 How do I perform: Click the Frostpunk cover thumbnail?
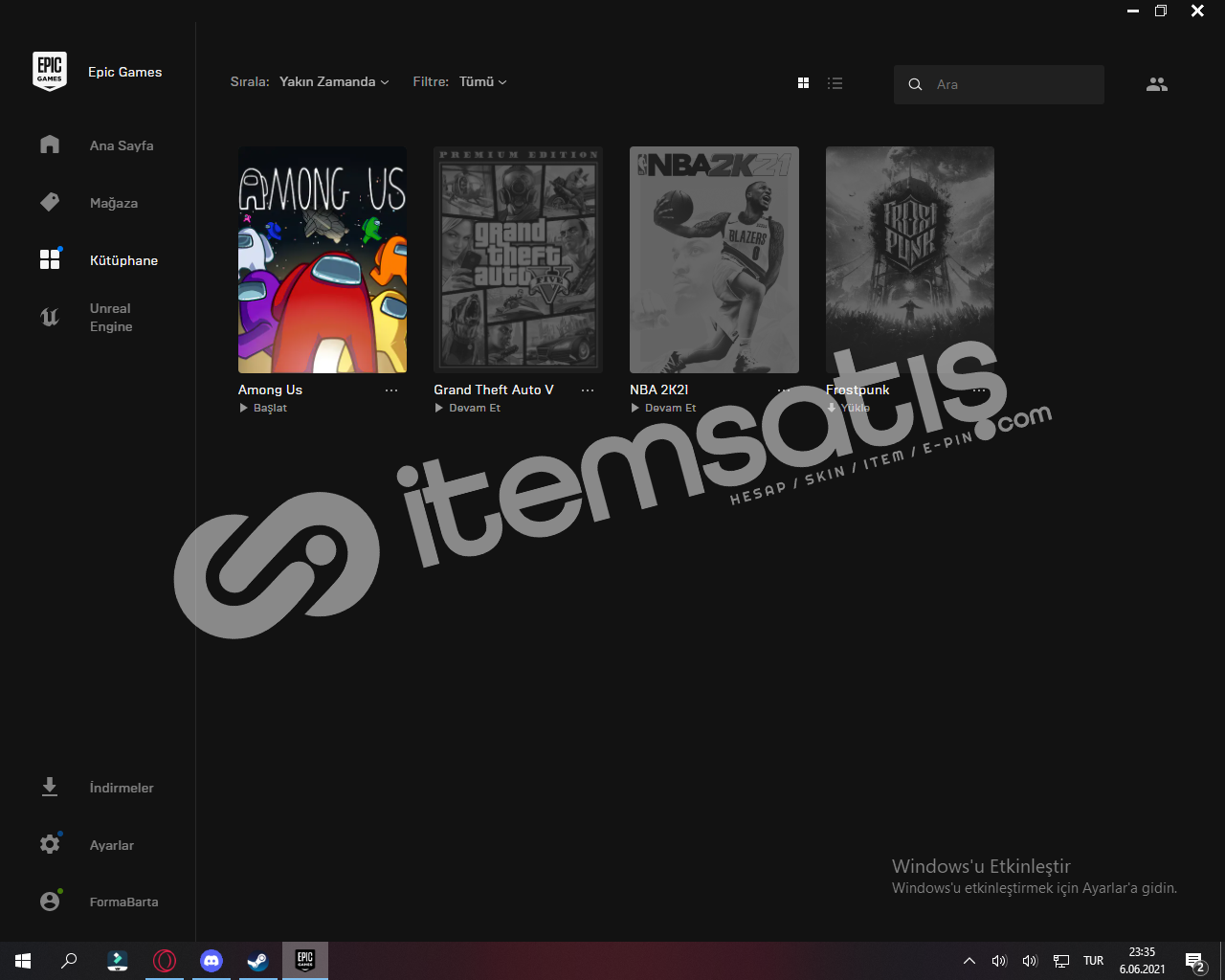tap(910, 259)
